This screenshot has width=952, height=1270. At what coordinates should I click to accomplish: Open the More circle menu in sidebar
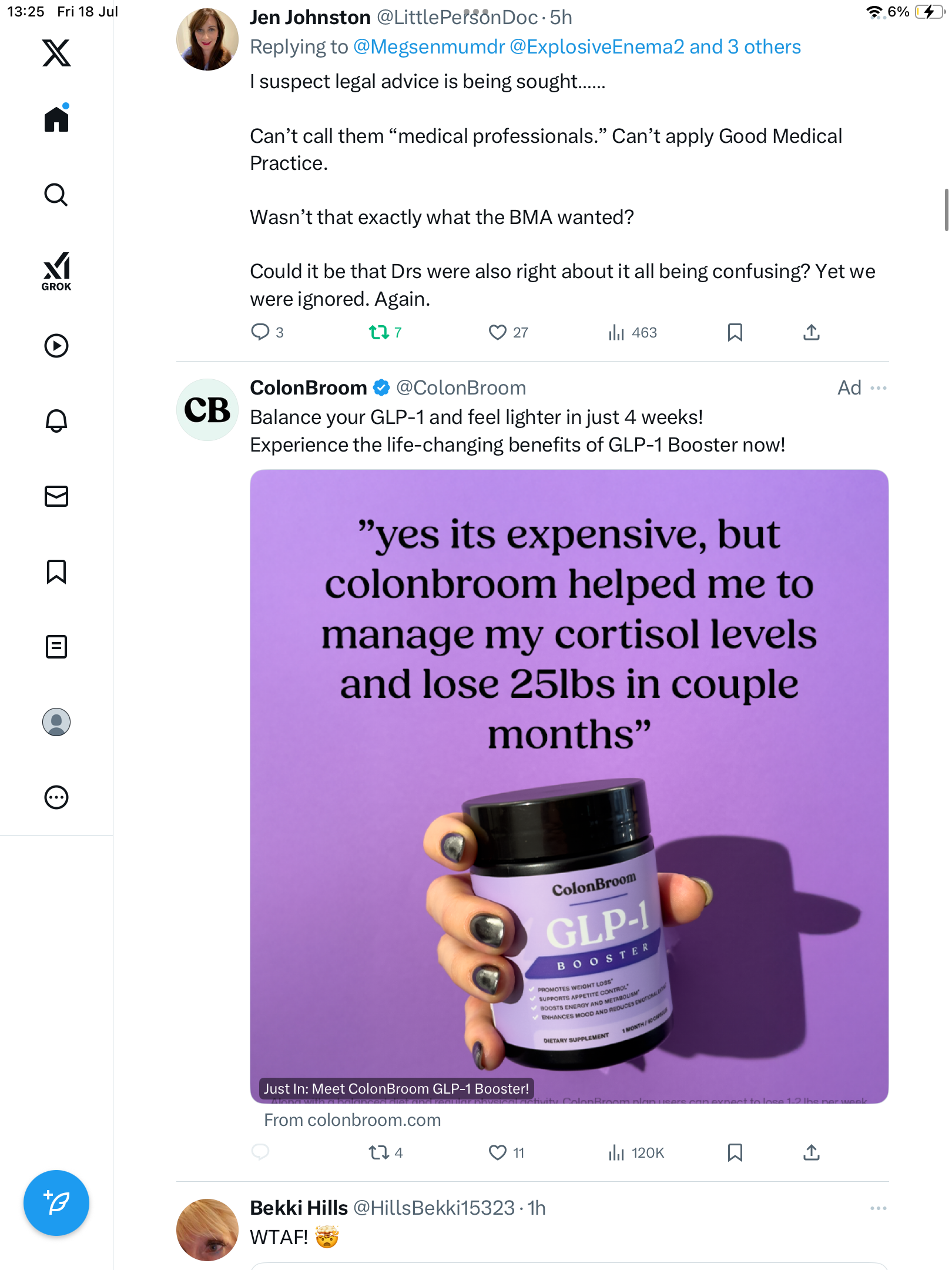pyautogui.click(x=56, y=797)
